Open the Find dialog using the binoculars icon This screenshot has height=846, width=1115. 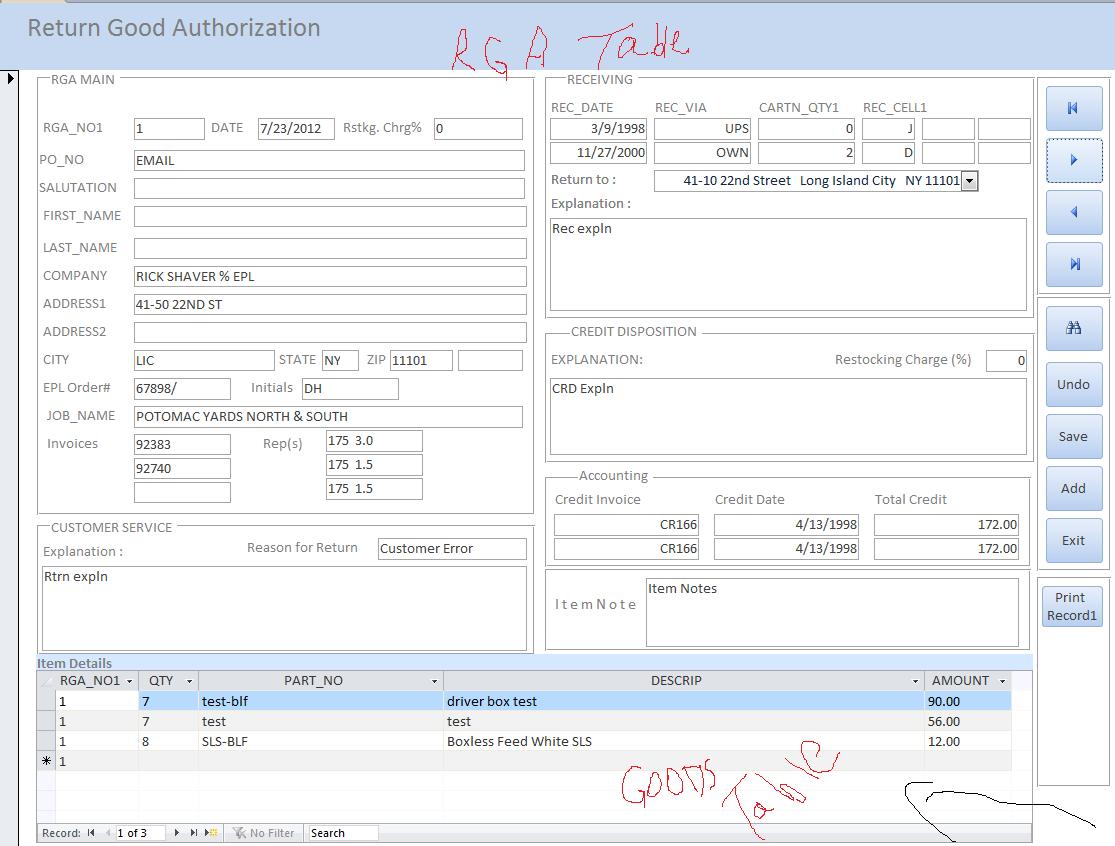(x=1073, y=328)
